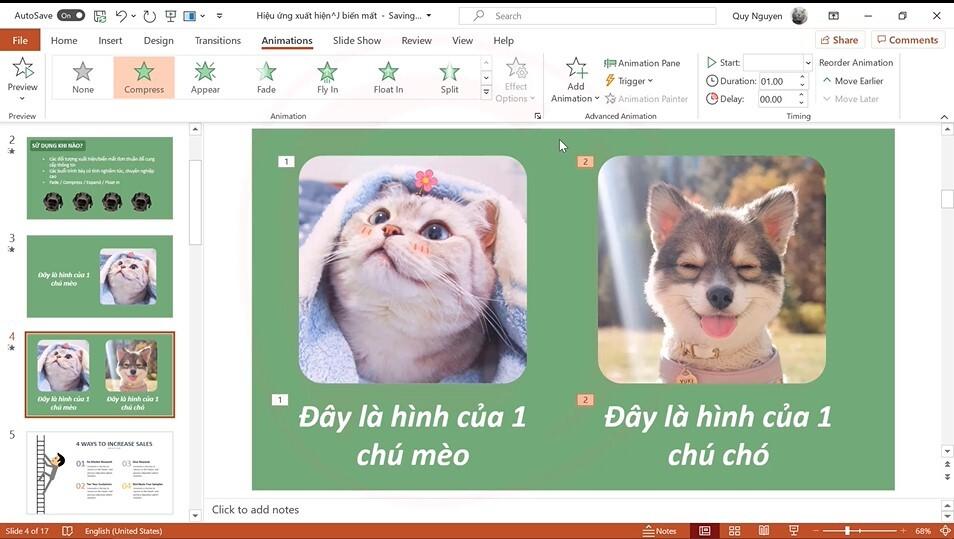Select the Split animation
This screenshot has height=539, width=954.
click(x=450, y=78)
